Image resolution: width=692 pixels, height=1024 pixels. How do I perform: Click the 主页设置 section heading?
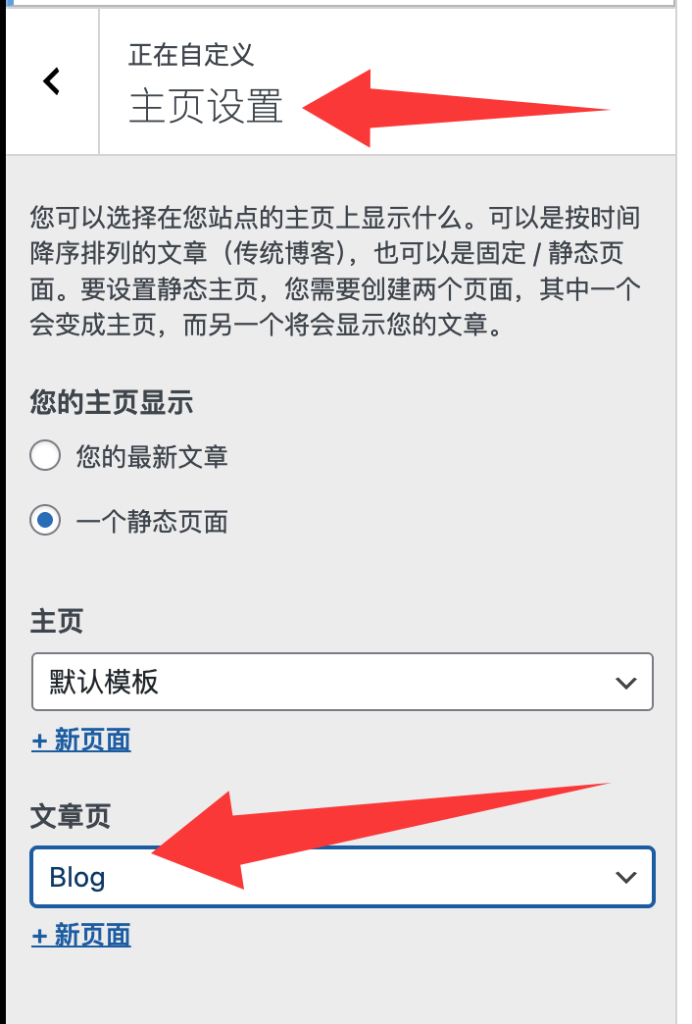[x=206, y=106]
